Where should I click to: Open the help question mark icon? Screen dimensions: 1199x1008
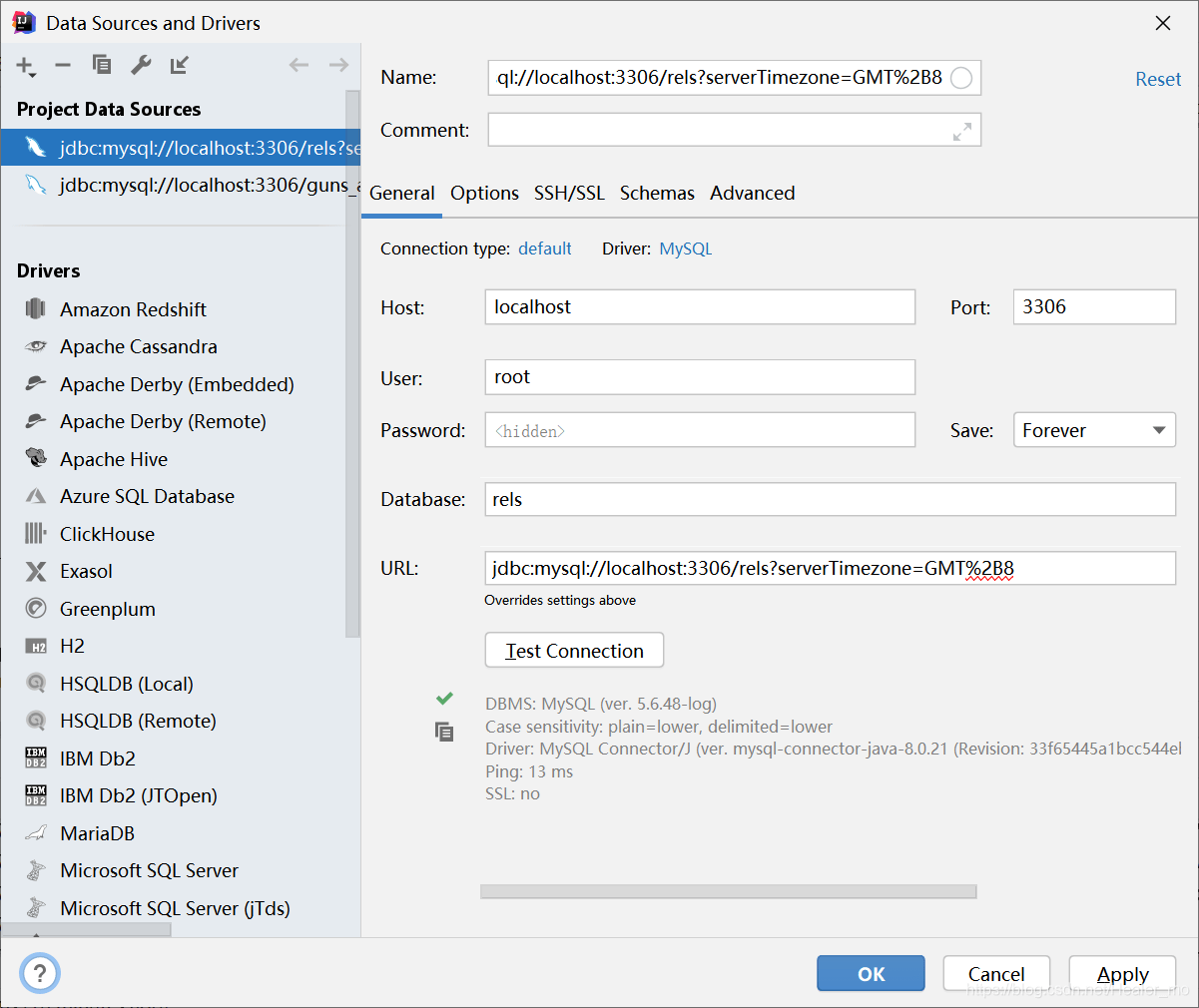pos(39,973)
